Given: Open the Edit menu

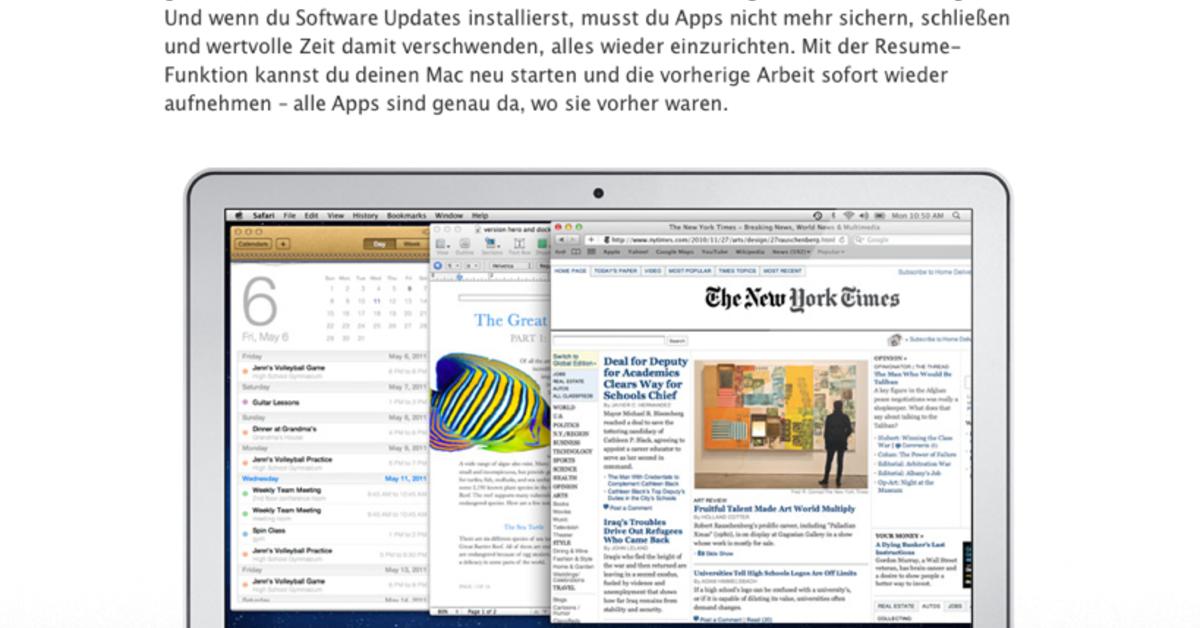Looking at the screenshot, I should 311,216.
